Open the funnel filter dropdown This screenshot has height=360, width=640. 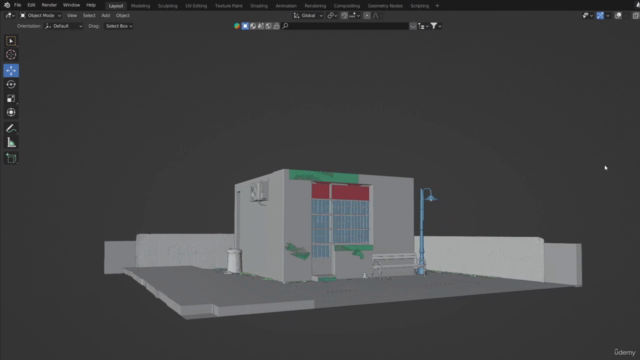click(x=436, y=26)
